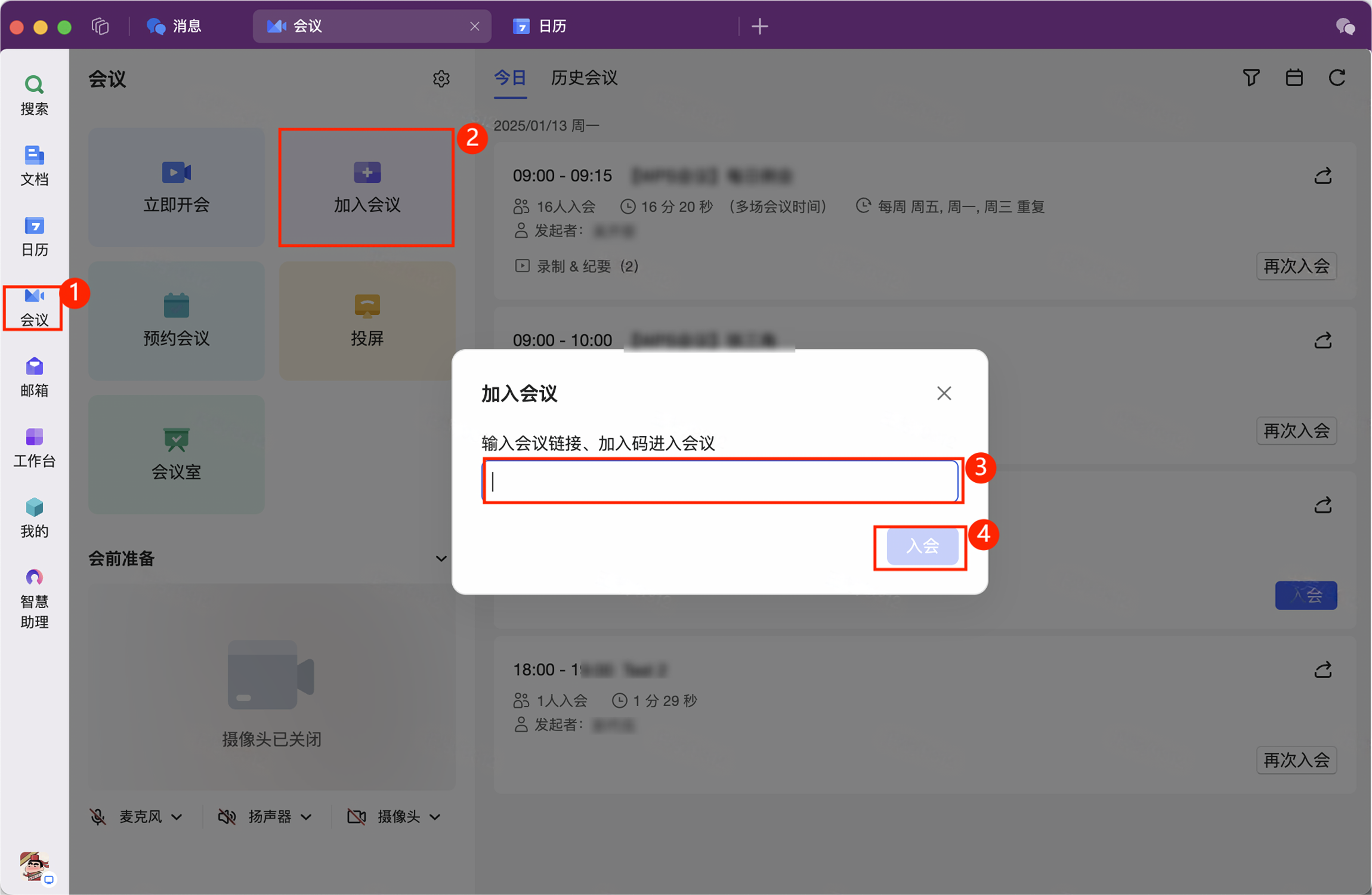Share the 09:00 - 09:15 meeting
1372x895 pixels.
point(1322,175)
